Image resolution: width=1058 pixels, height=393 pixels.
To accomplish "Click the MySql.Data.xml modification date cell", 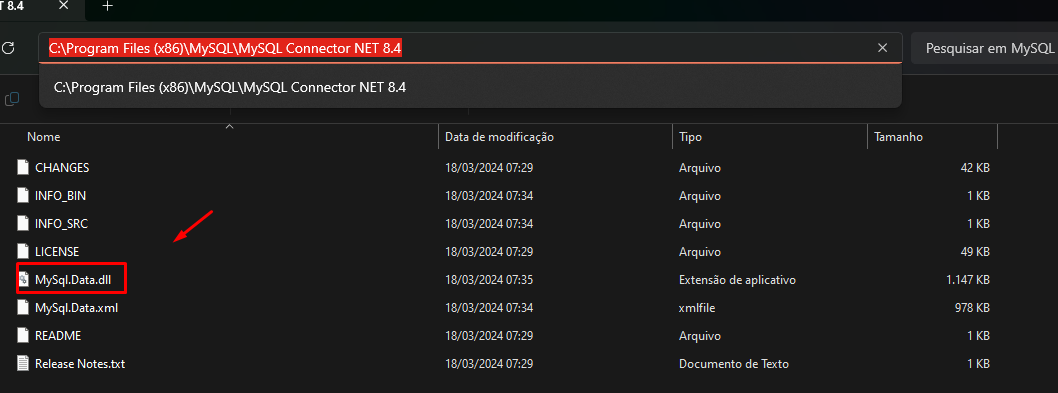I will click(489, 307).
